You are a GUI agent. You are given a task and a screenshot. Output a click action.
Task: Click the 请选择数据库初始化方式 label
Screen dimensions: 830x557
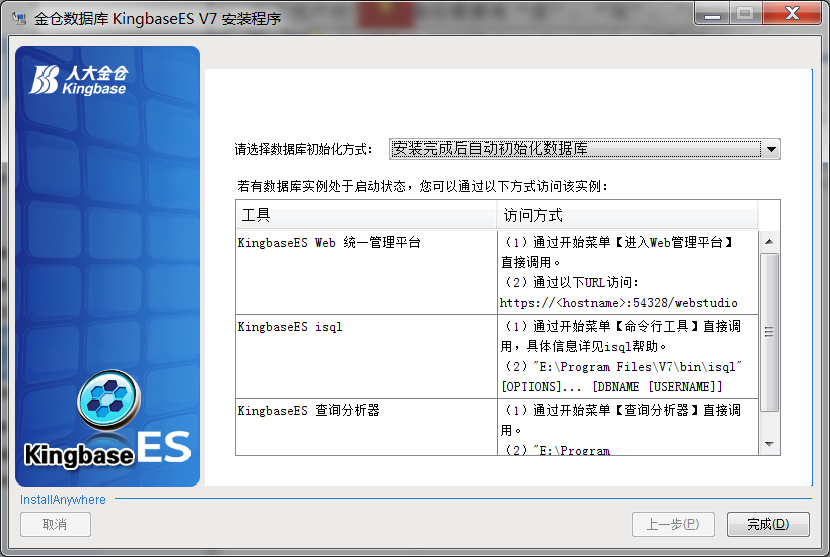pyautogui.click(x=303, y=149)
